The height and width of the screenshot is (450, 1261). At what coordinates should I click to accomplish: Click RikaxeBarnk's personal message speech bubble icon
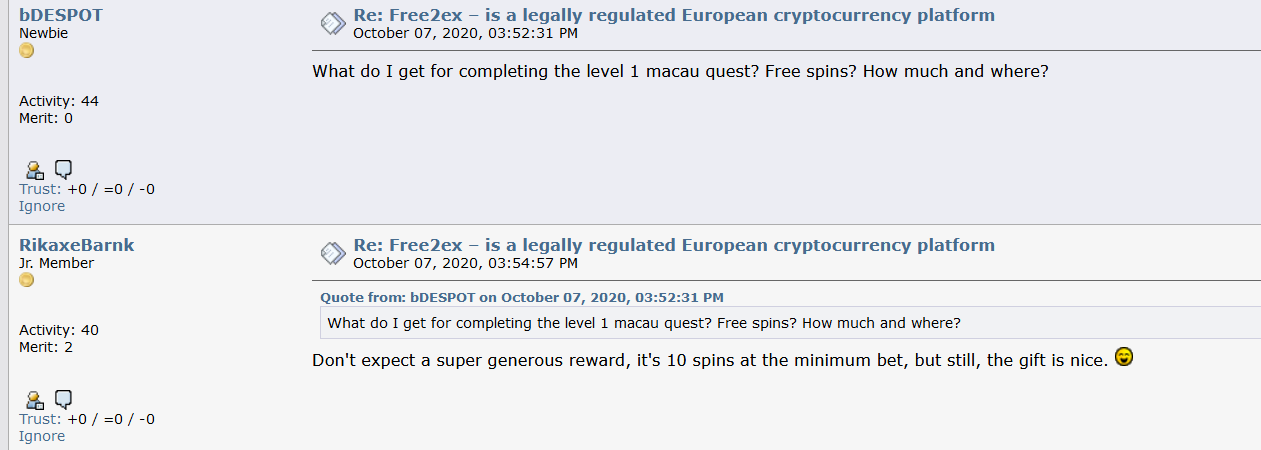tap(63, 399)
